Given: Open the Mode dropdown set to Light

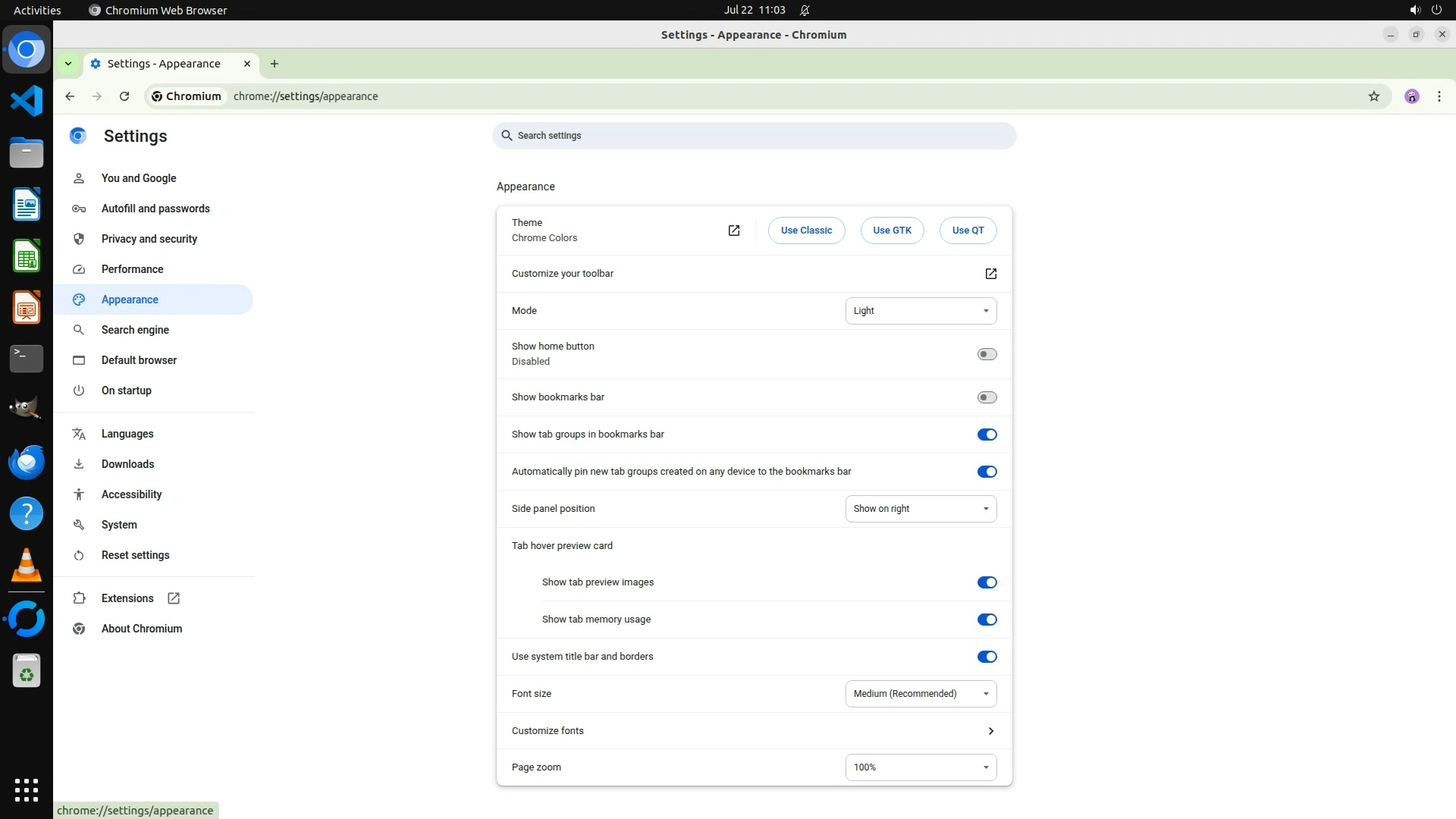Looking at the screenshot, I should [x=920, y=311].
